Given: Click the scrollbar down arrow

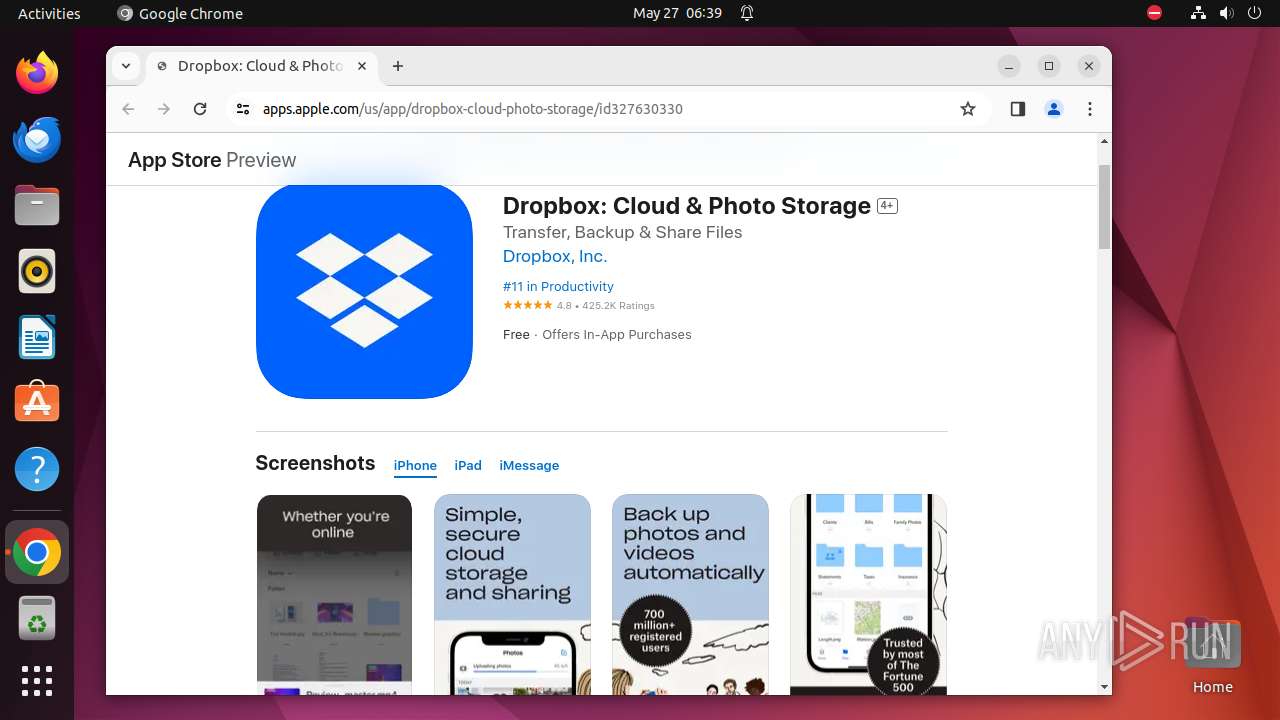Looking at the screenshot, I should pyautogui.click(x=1104, y=687).
